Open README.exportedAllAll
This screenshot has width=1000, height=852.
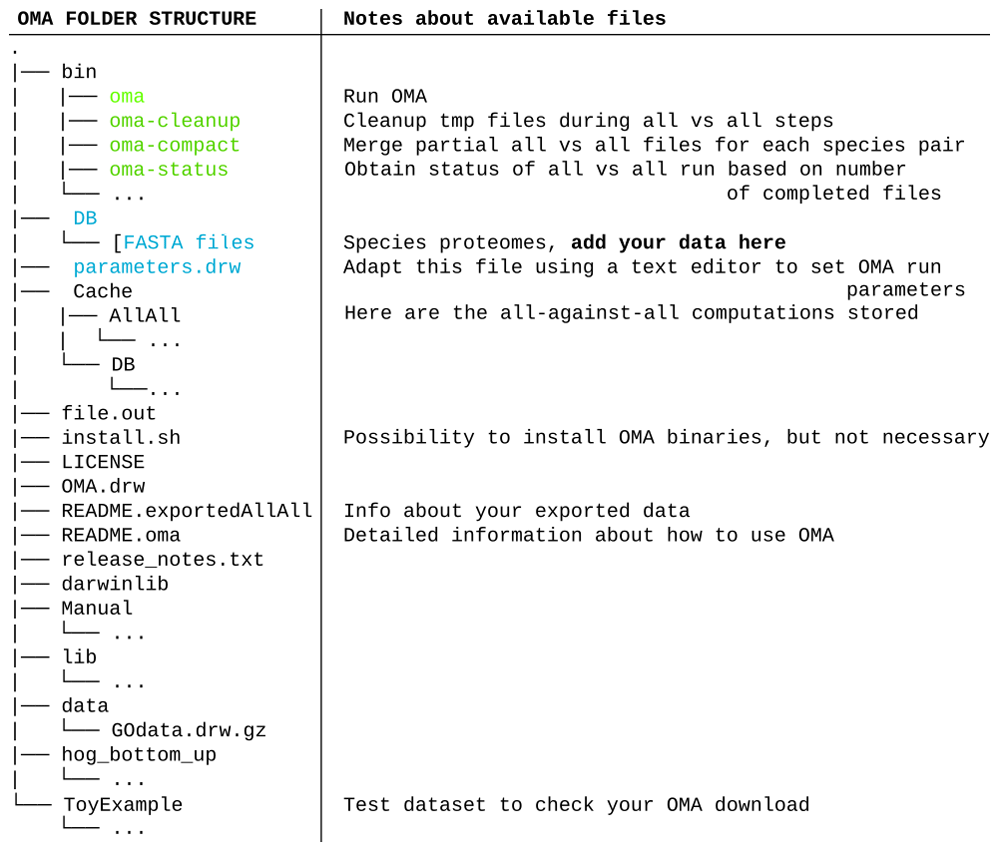[x=187, y=511]
